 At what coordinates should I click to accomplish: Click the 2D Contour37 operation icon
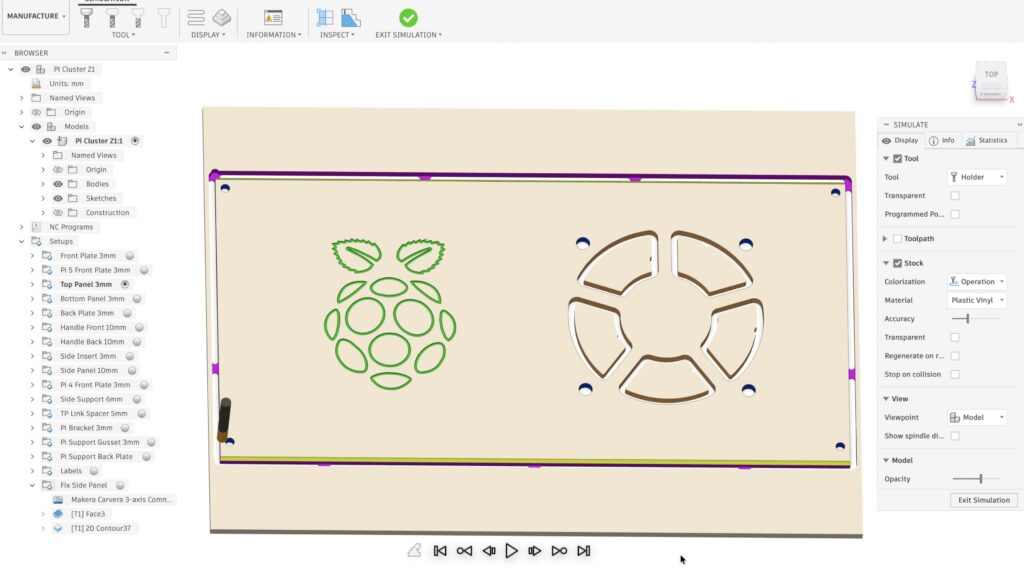[58, 528]
